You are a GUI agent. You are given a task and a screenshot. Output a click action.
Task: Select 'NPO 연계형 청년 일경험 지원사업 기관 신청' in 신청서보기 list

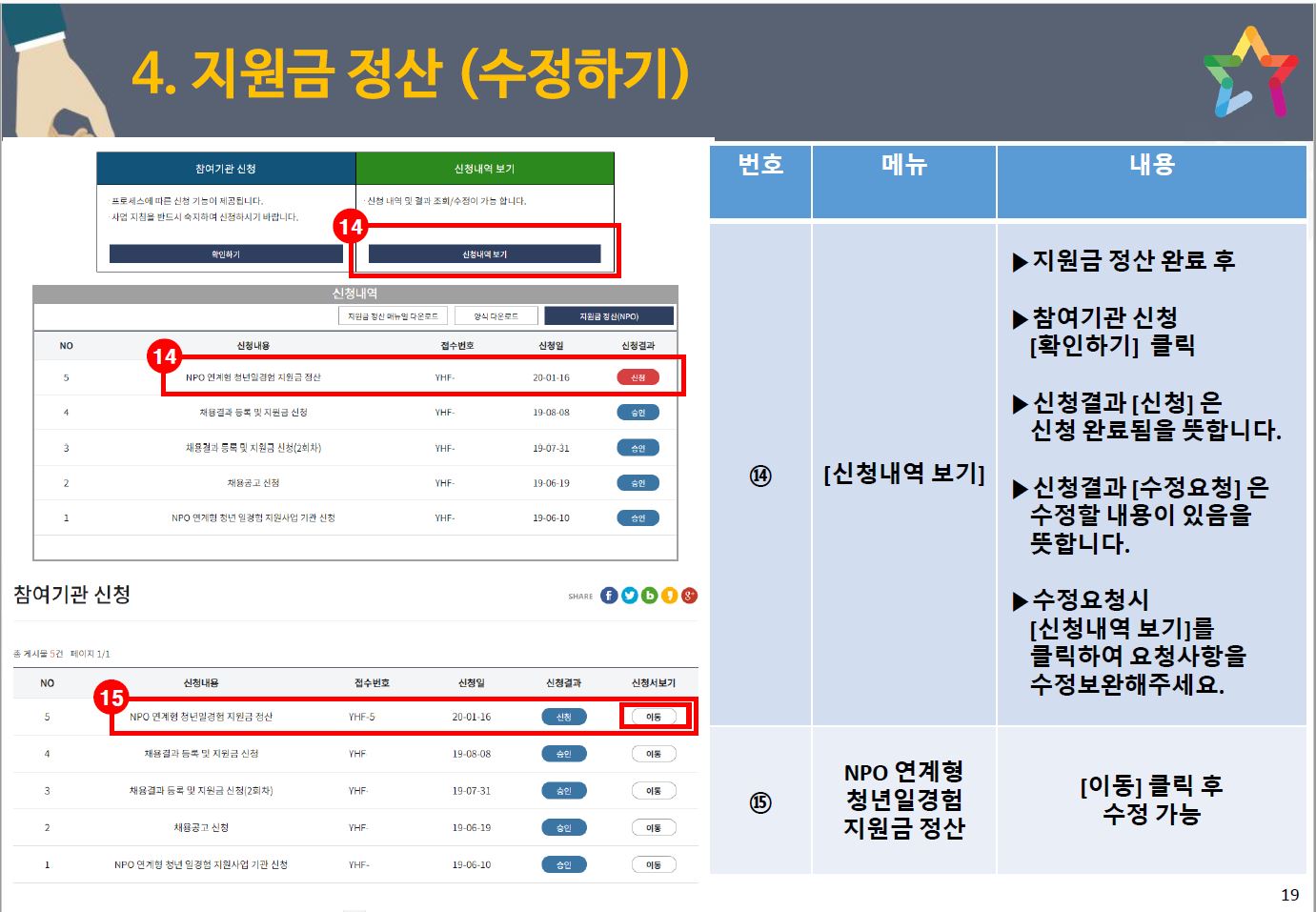(x=201, y=865)
